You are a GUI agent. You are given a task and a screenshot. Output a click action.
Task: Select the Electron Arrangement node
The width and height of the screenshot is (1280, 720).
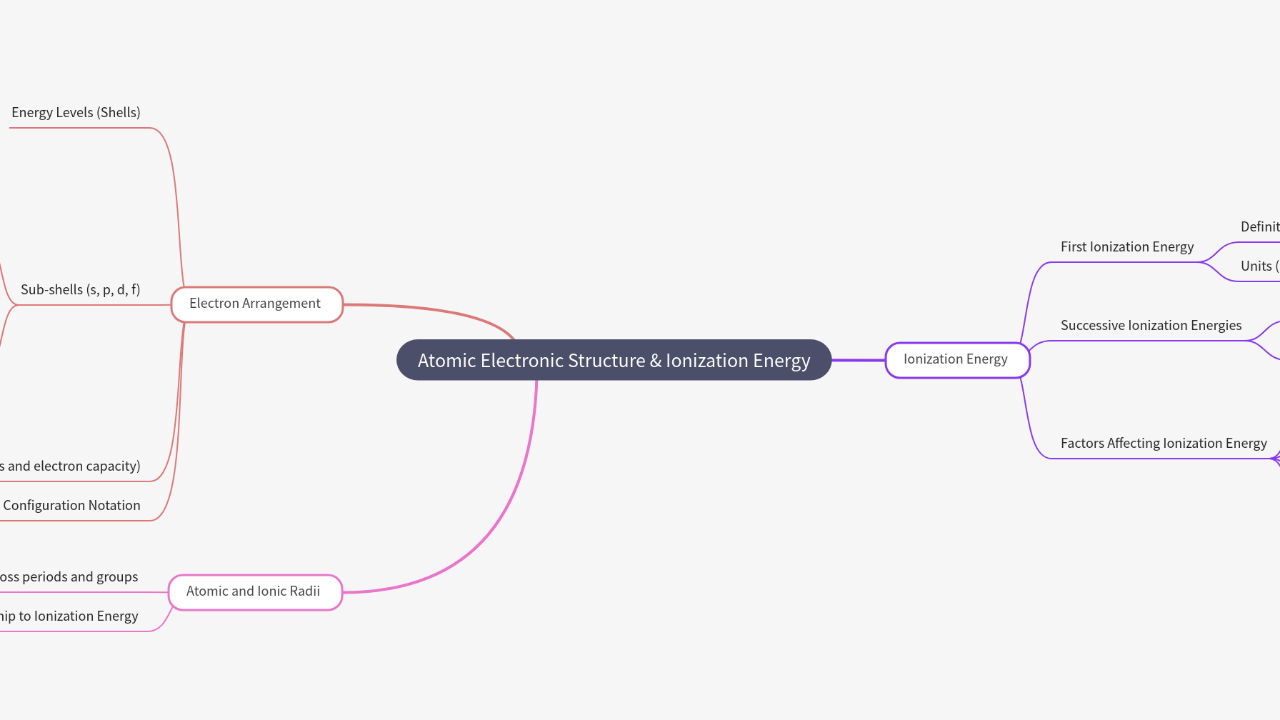[256, 304]
